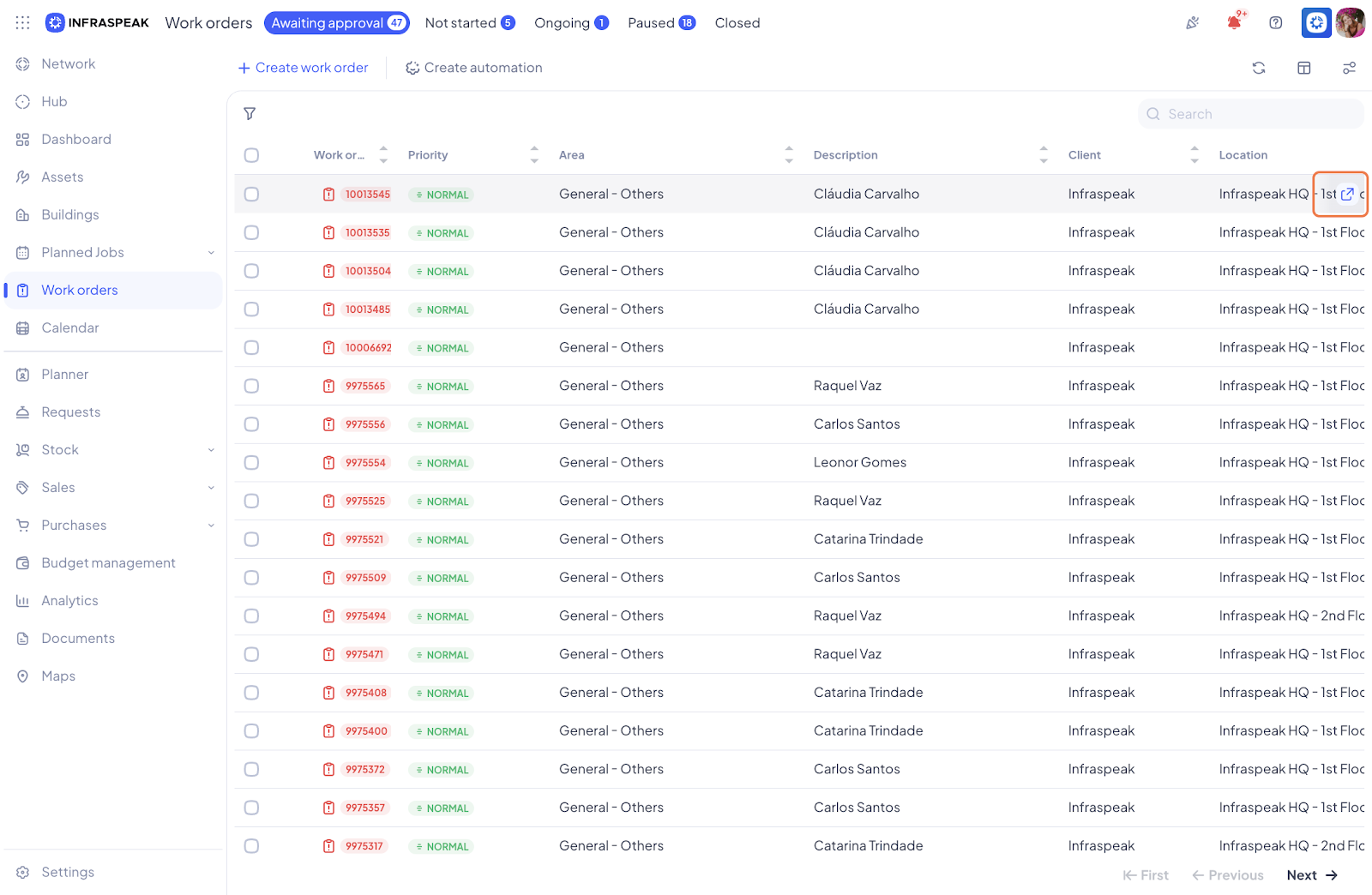
Task: Expand the Planned Jobs submenu
Action: point(211,253)
